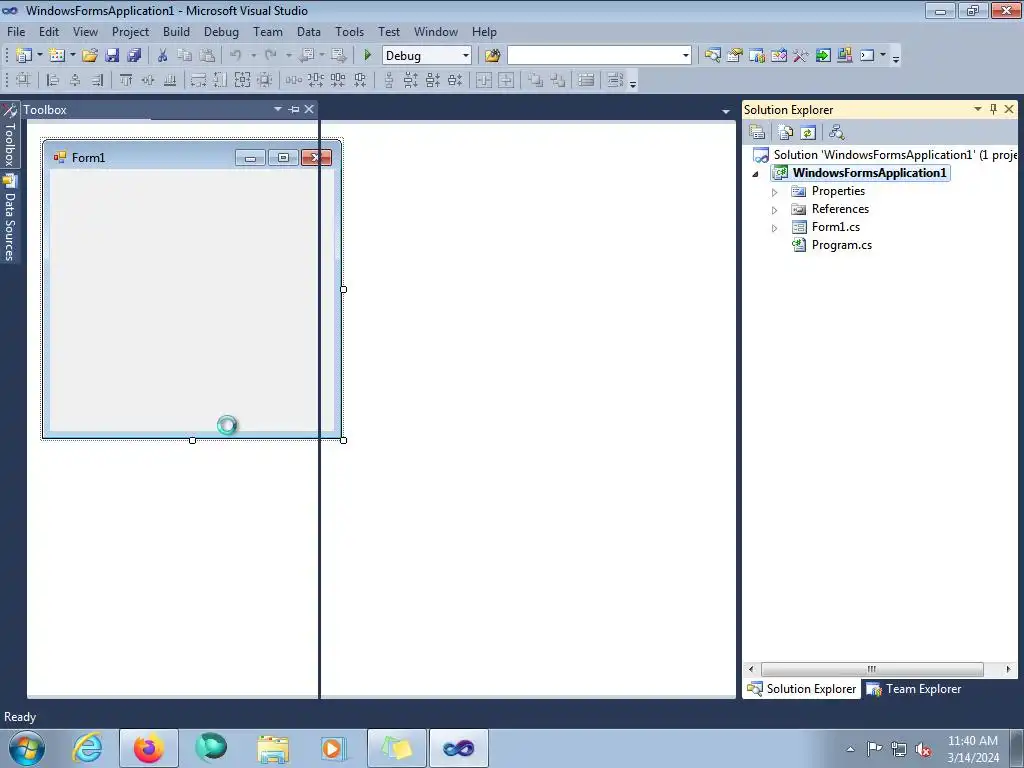Toggle auto-hide pin on Solution Explorer panel
Viewport: 1024px width, 768px height.
coord(993,109)
